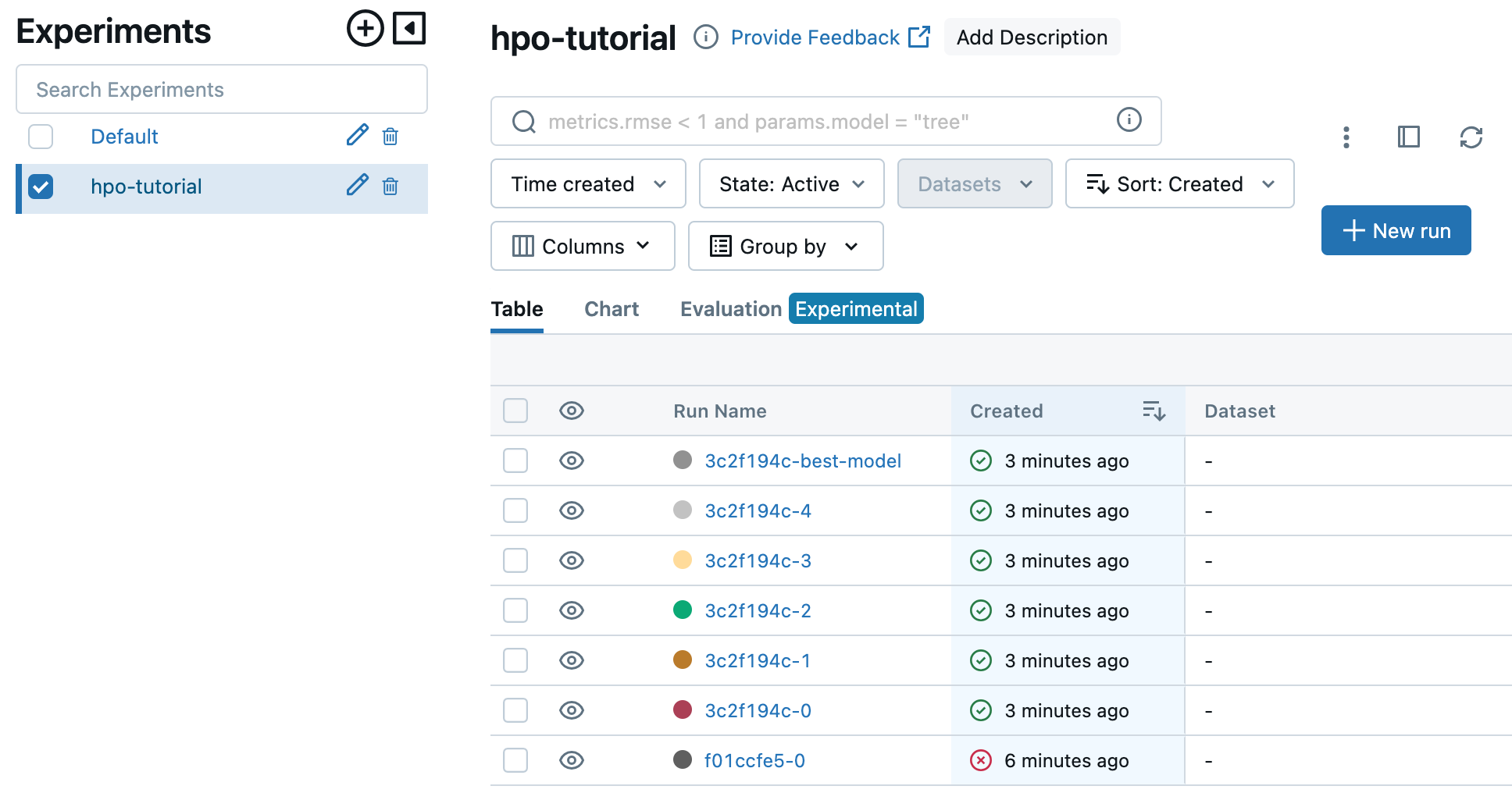This screenshot has width=1512, height=793.
Task: Hide run 3c2f194c-best-model with eye icon
Action: click(x=572, y=461)
